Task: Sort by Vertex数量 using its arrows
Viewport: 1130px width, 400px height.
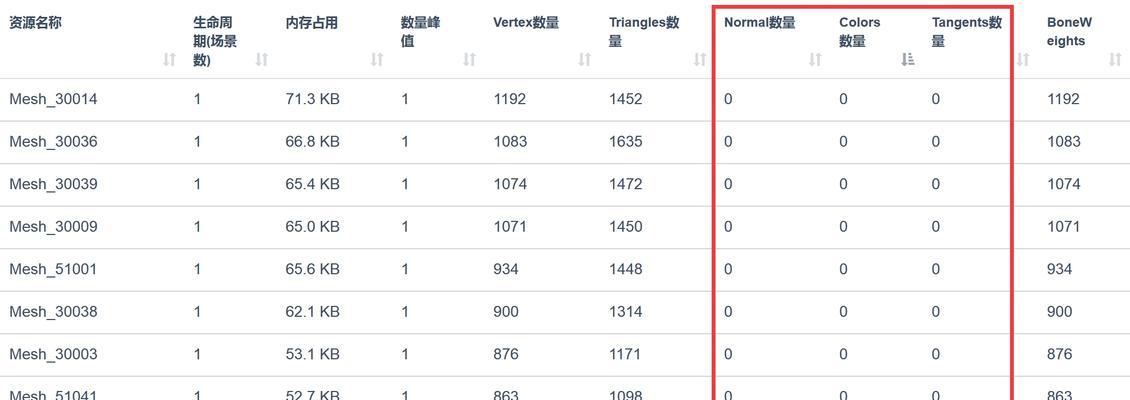Action: 584,60
